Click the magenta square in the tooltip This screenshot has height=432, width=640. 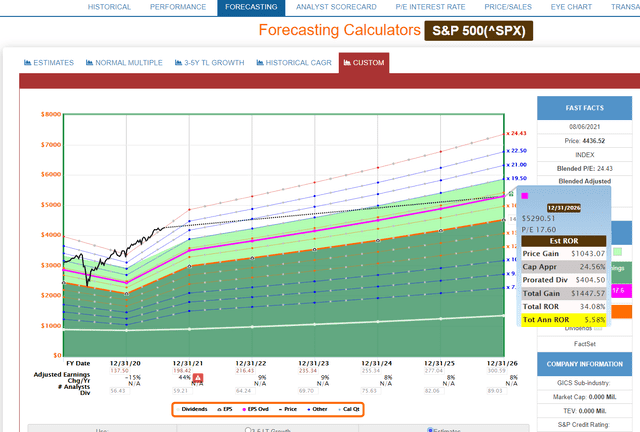click(x=525, y=196)
